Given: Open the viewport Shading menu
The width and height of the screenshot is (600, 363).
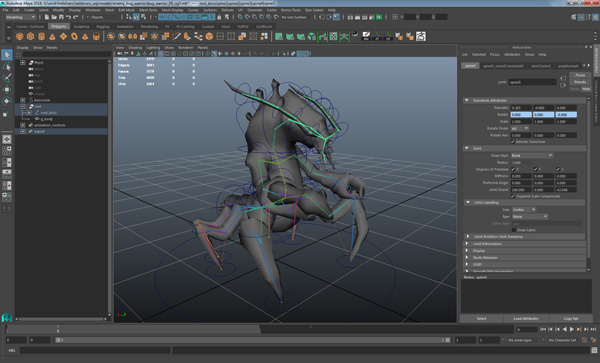Looking at the screenshot, I should 135,48.
